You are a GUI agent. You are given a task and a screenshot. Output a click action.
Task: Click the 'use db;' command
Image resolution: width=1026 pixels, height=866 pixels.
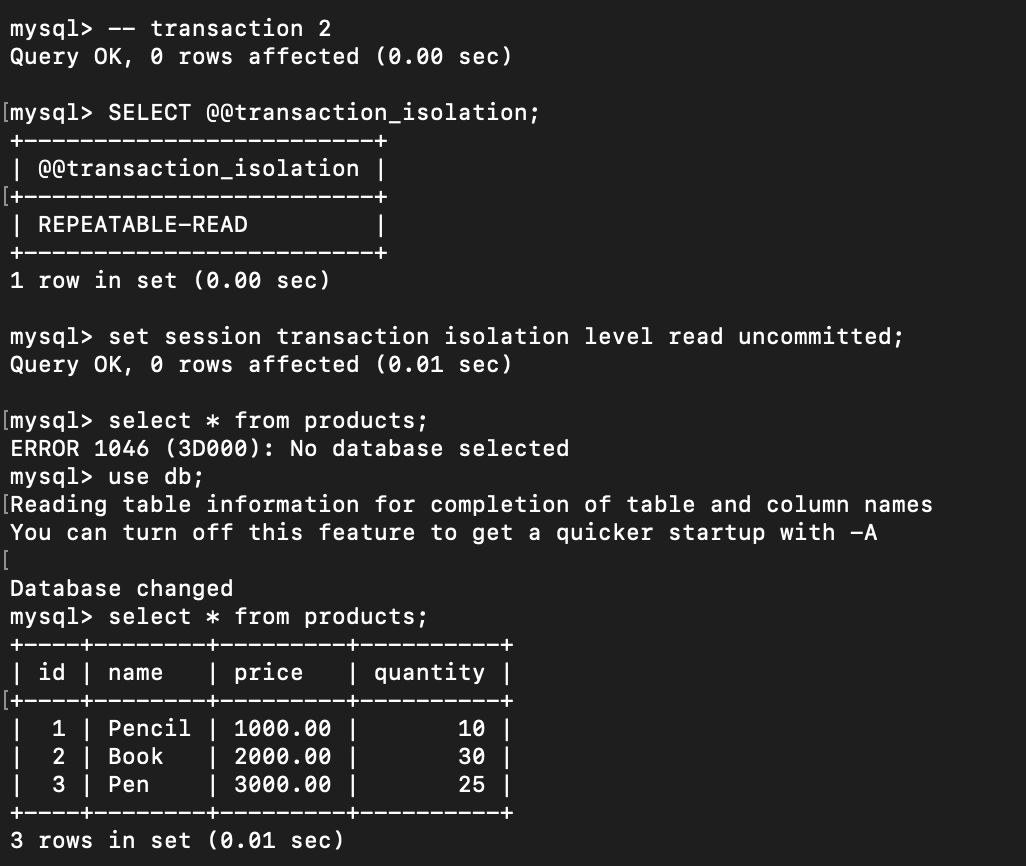(x=156, y=477)
